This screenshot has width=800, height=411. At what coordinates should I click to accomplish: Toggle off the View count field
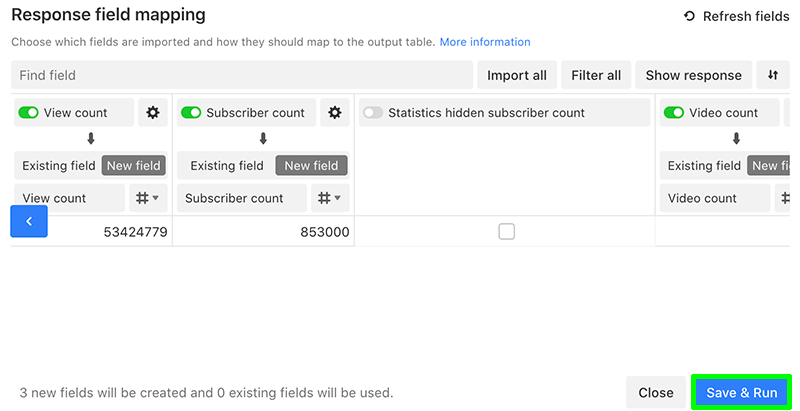click(x=29, y=113)
